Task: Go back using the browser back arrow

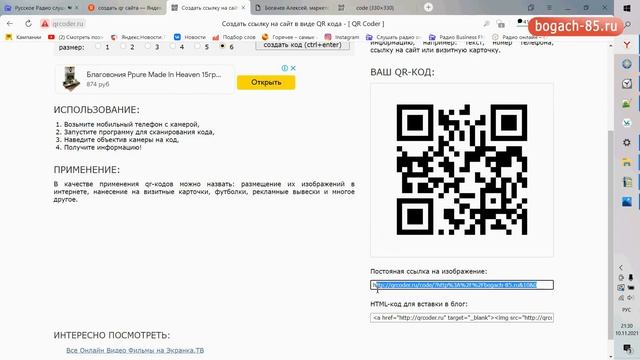Action: [x=10, y=24]
